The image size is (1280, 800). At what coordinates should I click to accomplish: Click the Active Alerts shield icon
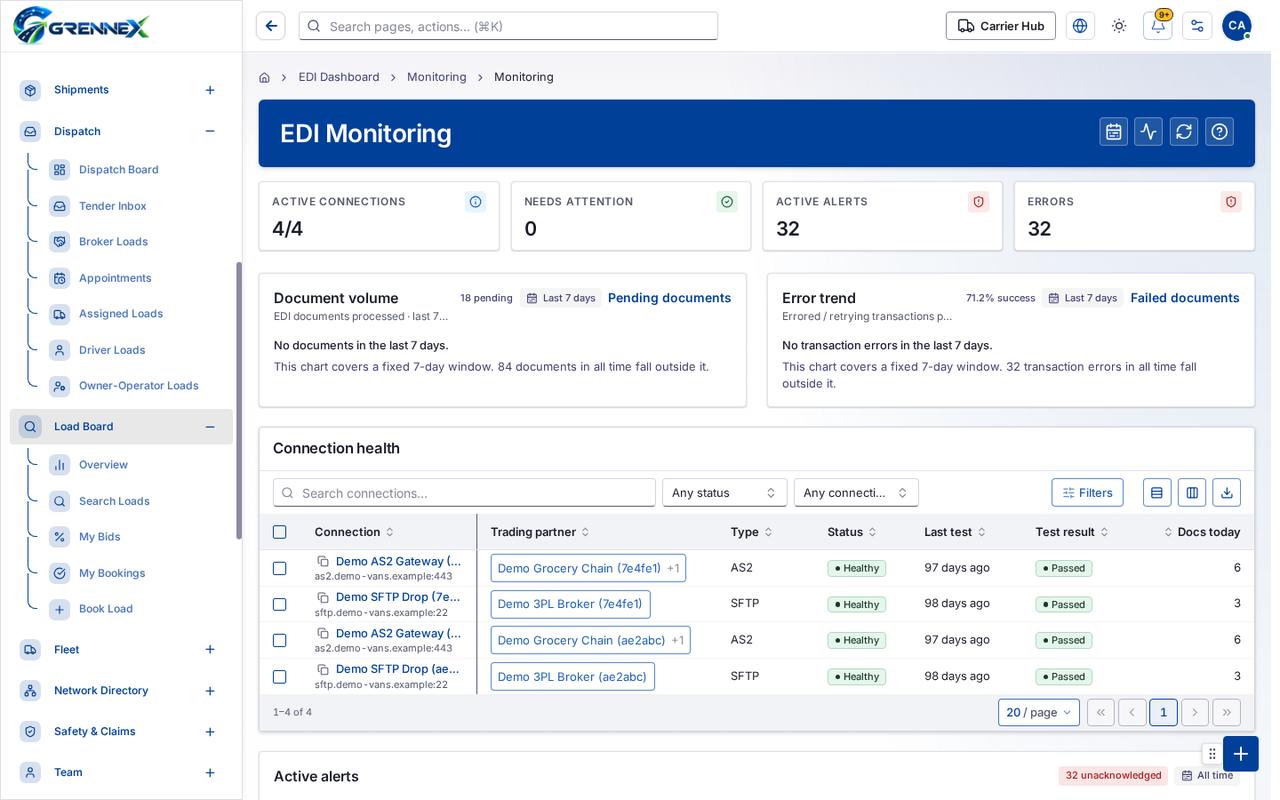point(978,202)
